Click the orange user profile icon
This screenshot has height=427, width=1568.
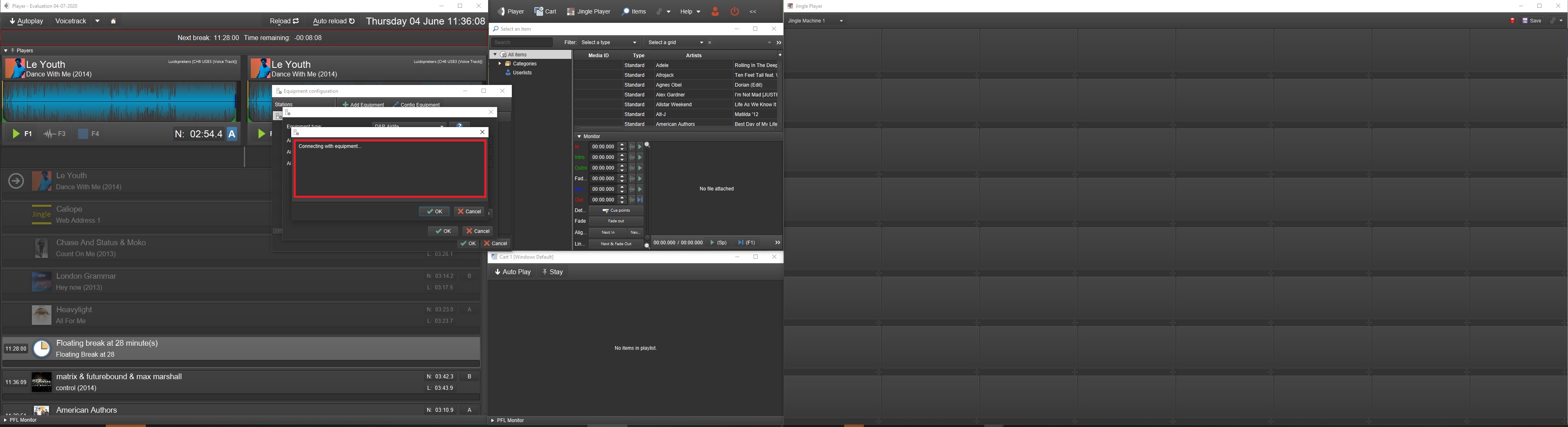click(x=715, y=11)
